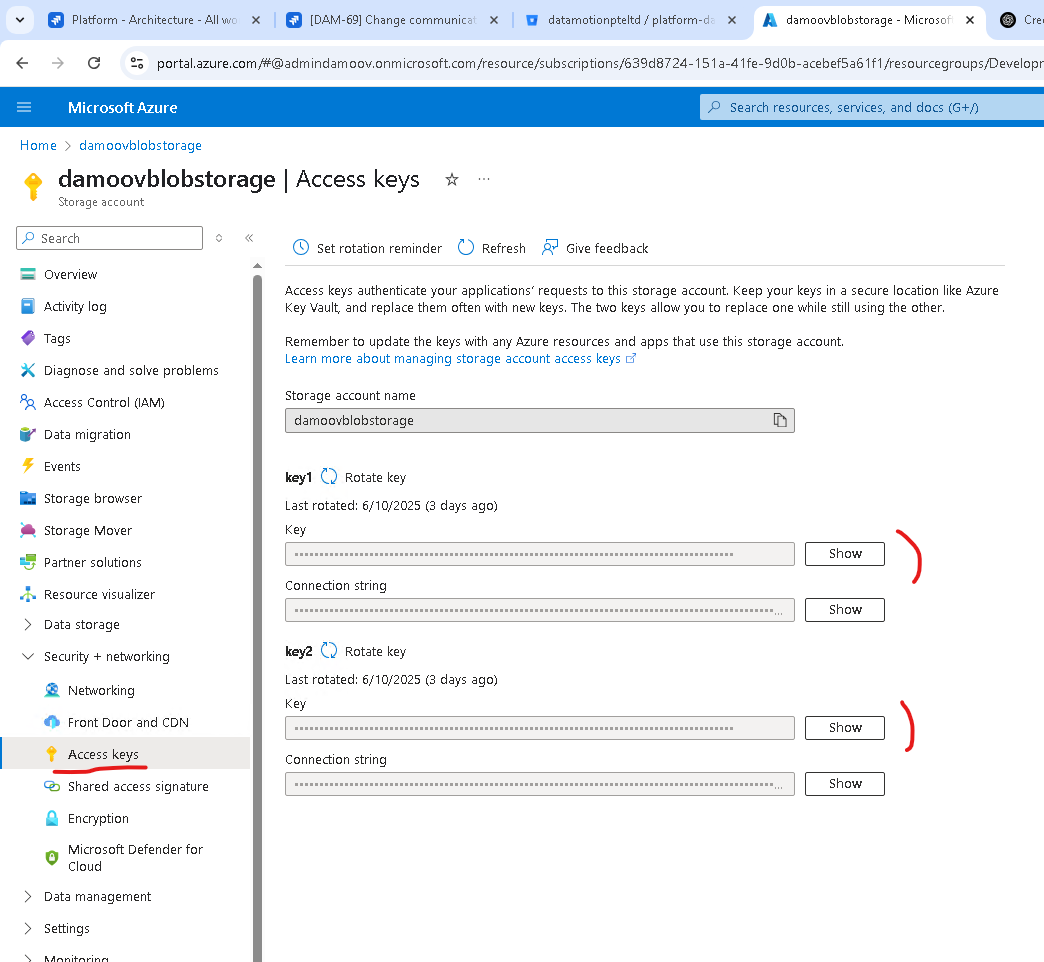Click the sidebar menu Search field
Screen dimensions: 1044x962
tap(109, 238)
